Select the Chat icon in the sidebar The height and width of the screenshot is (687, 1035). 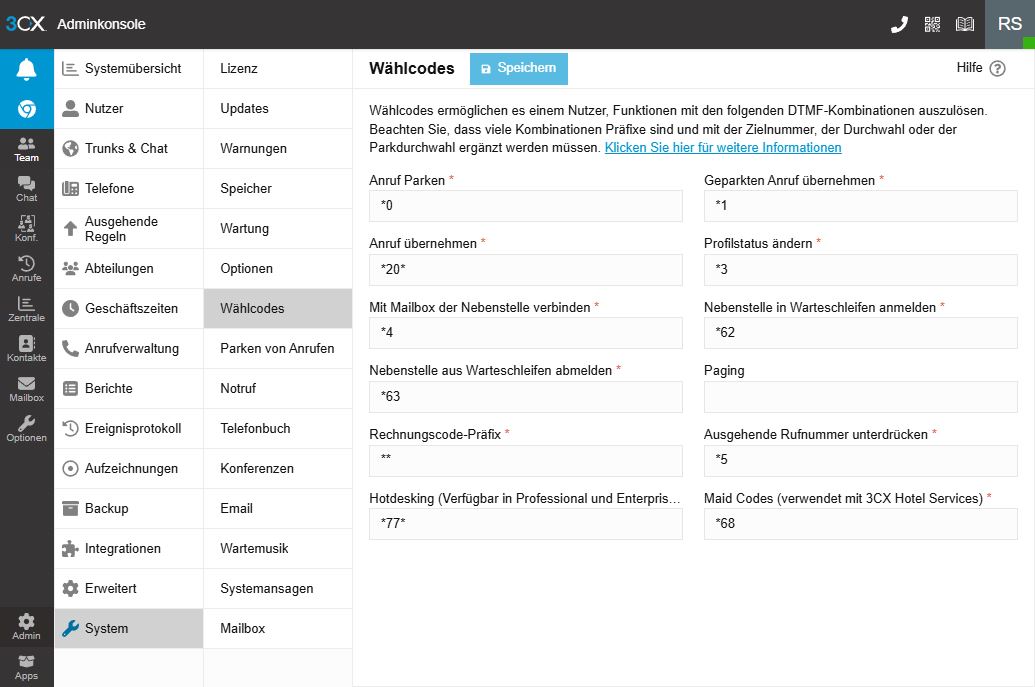(x=26, y=187)
